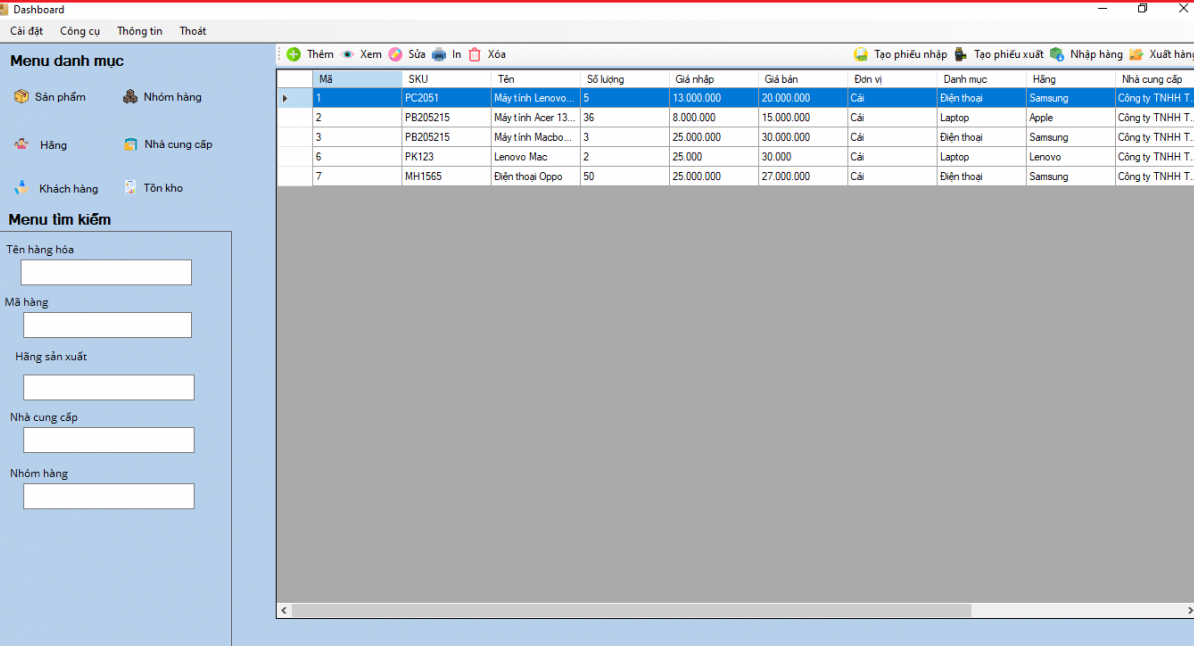Focus the Nhà cung cấp search field
The image size is (1194, 646).
(109, 440)
